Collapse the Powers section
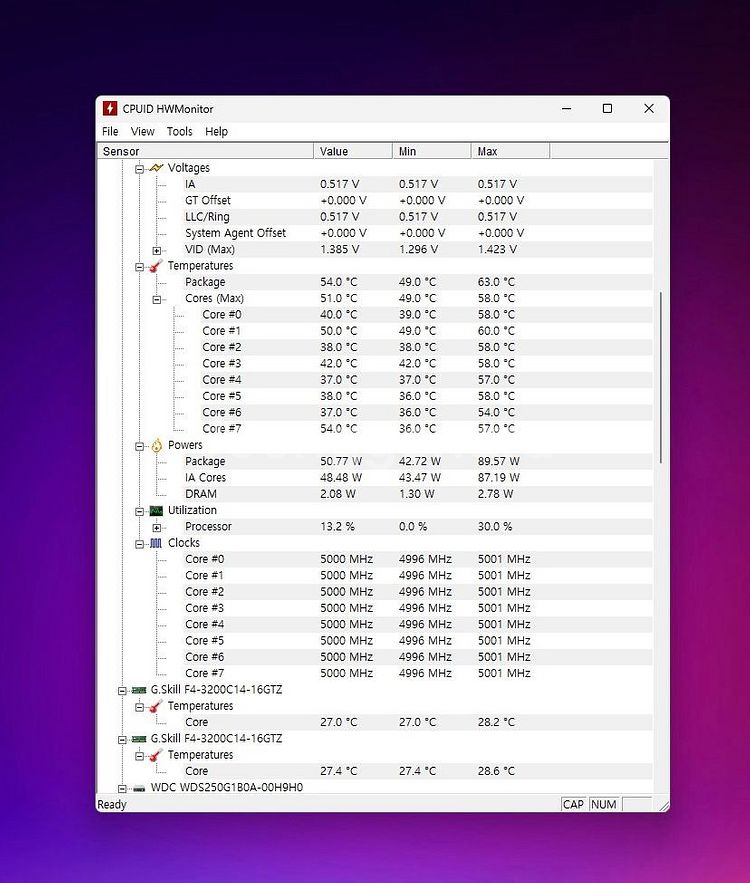The width and height of the screenshot is (750, 883). [139, 447]
